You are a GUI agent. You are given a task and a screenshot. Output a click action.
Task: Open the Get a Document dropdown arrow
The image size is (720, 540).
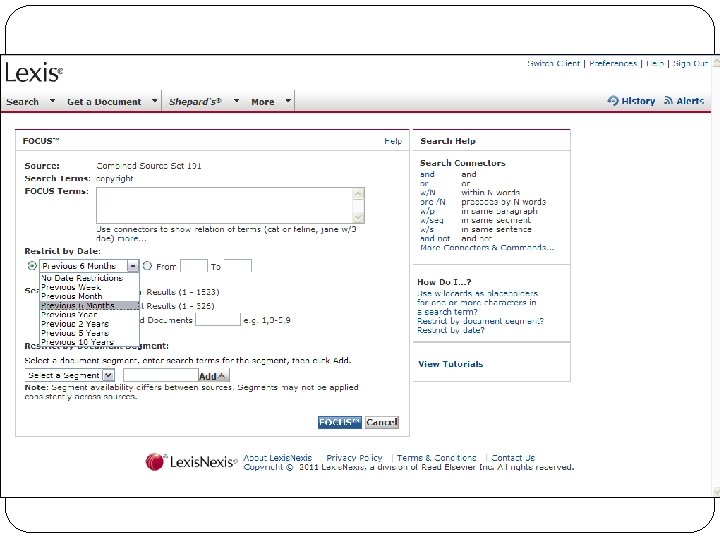point(154,101)
